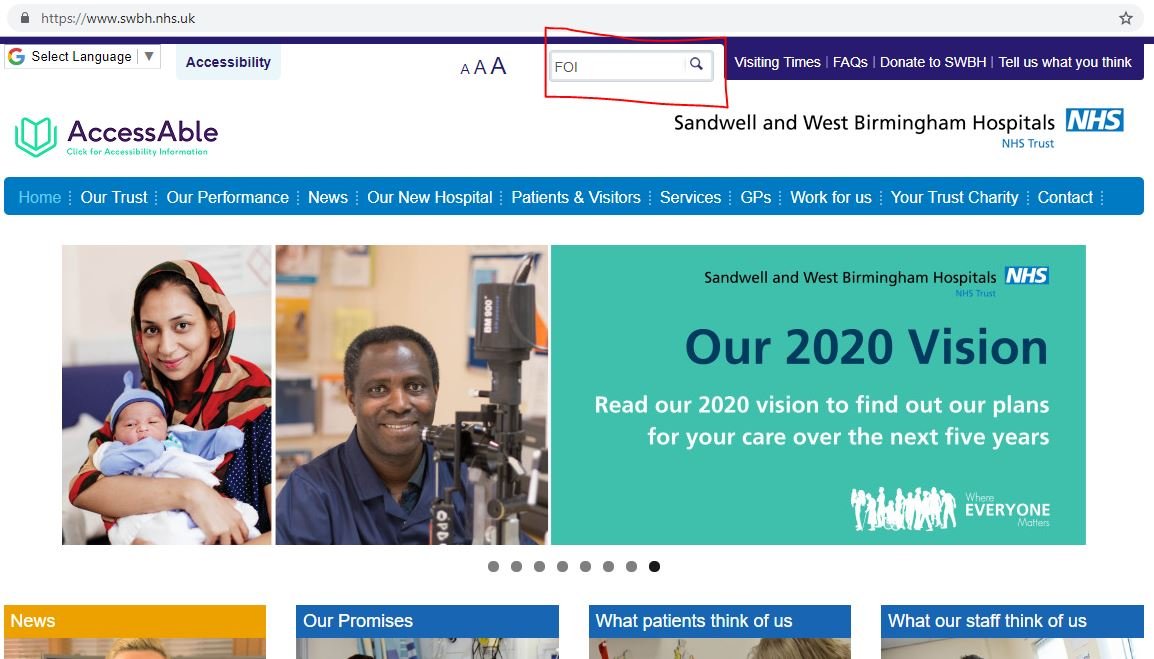Viewport: 1154px width, 659px height.
Task: Select smallest text size A
Action: pos(464,69)
